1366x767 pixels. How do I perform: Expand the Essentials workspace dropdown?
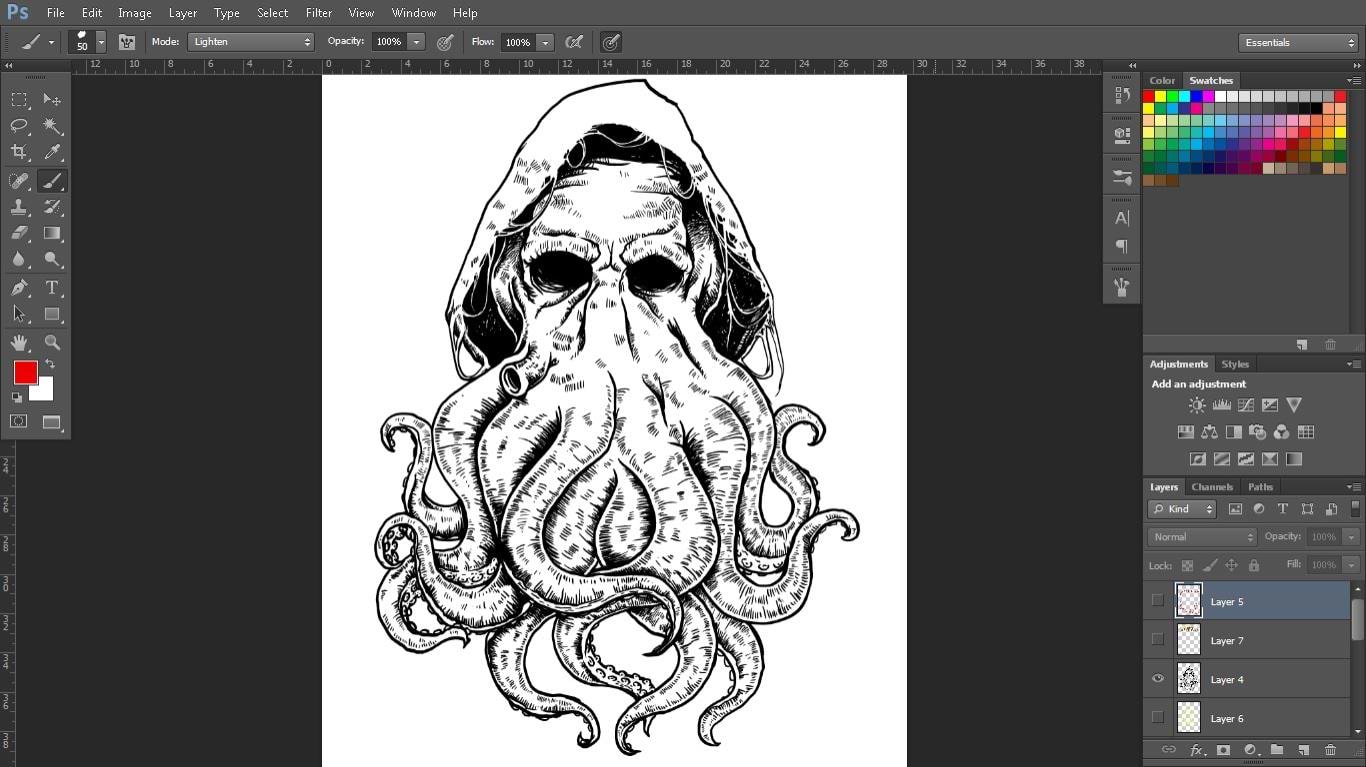coord(1297,43)
